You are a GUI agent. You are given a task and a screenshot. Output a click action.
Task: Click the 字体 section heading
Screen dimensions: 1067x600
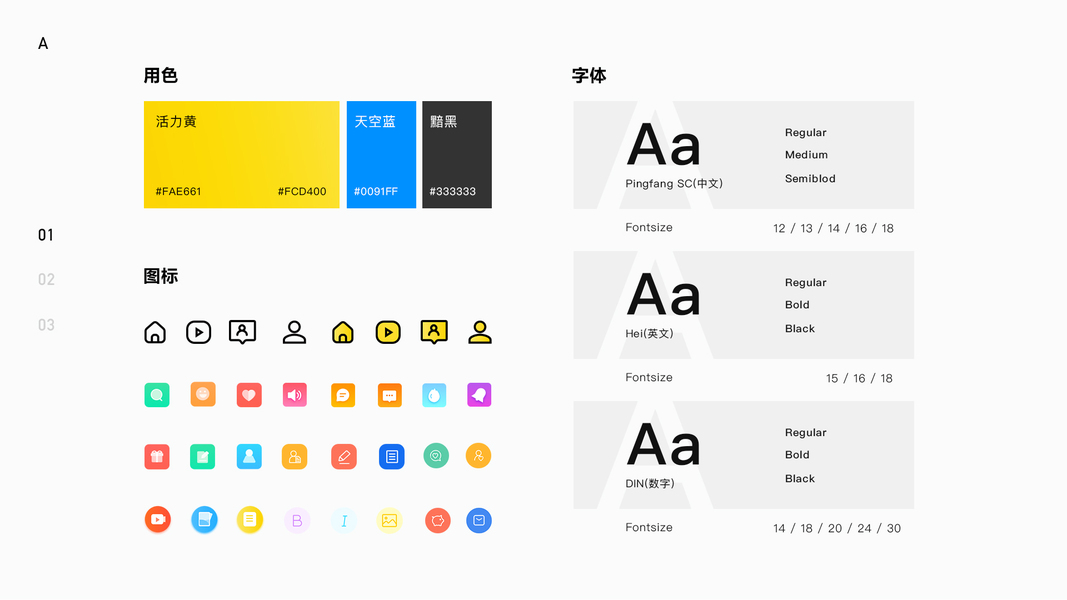click(x=589, y=76)
